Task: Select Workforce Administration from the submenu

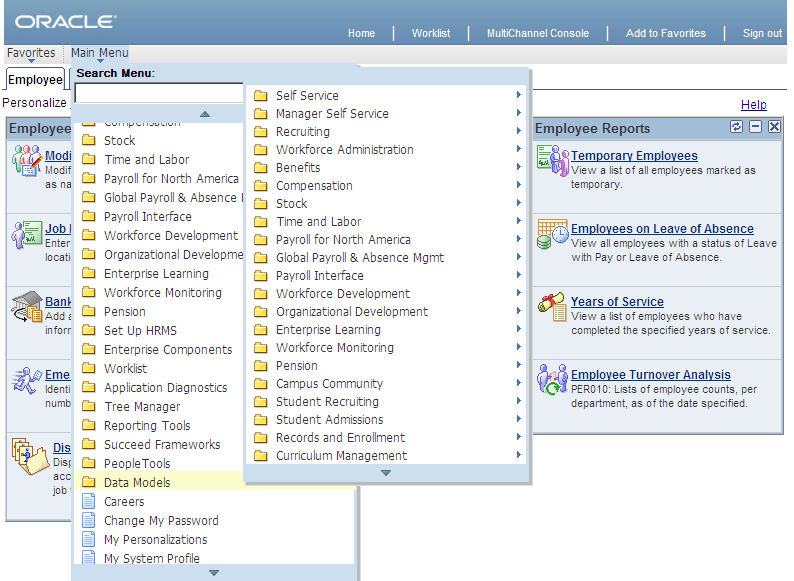Action: point(344,149)
